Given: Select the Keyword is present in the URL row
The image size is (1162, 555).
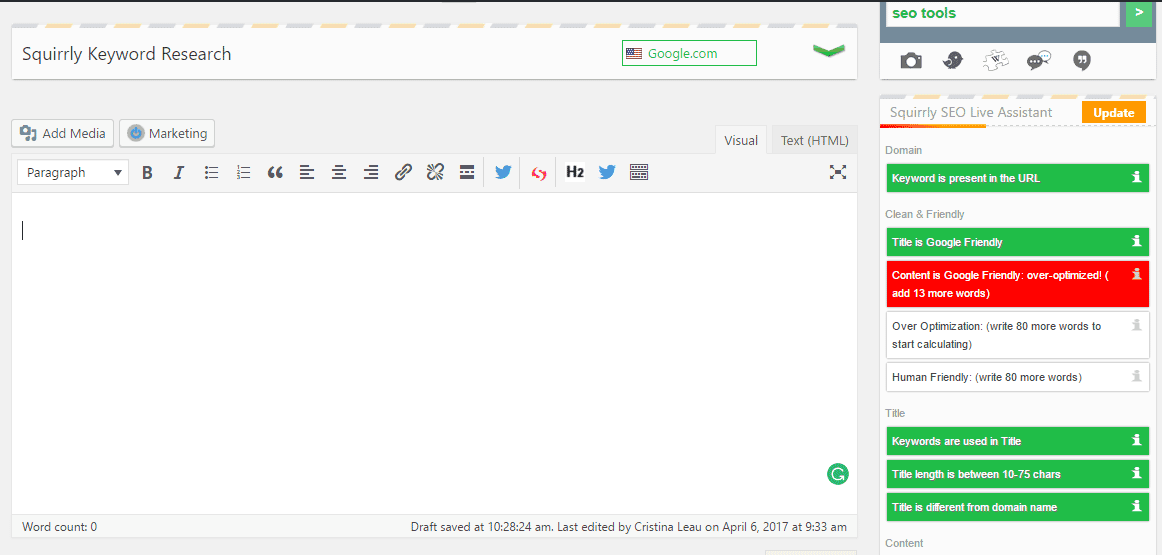Looking at the screenshot, I should pyautogui.click(x=1017, y=178).
